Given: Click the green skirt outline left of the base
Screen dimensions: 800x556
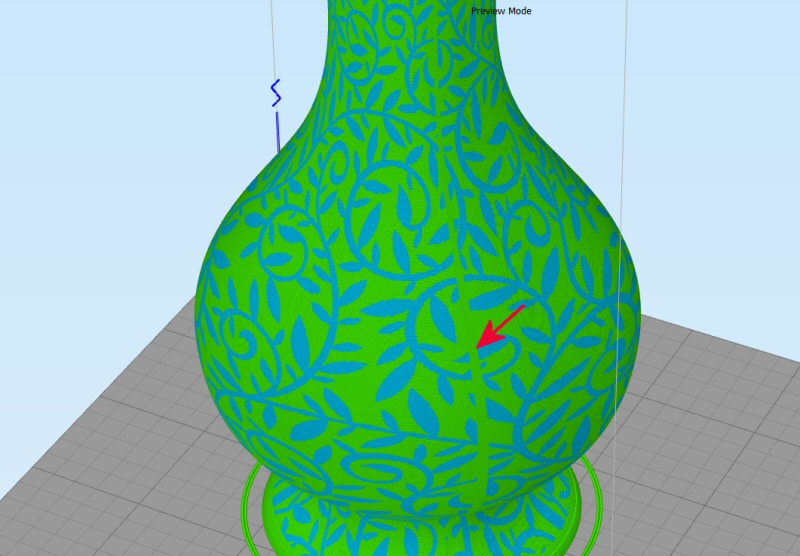Looking at the screenshot, I should point(250,500).
